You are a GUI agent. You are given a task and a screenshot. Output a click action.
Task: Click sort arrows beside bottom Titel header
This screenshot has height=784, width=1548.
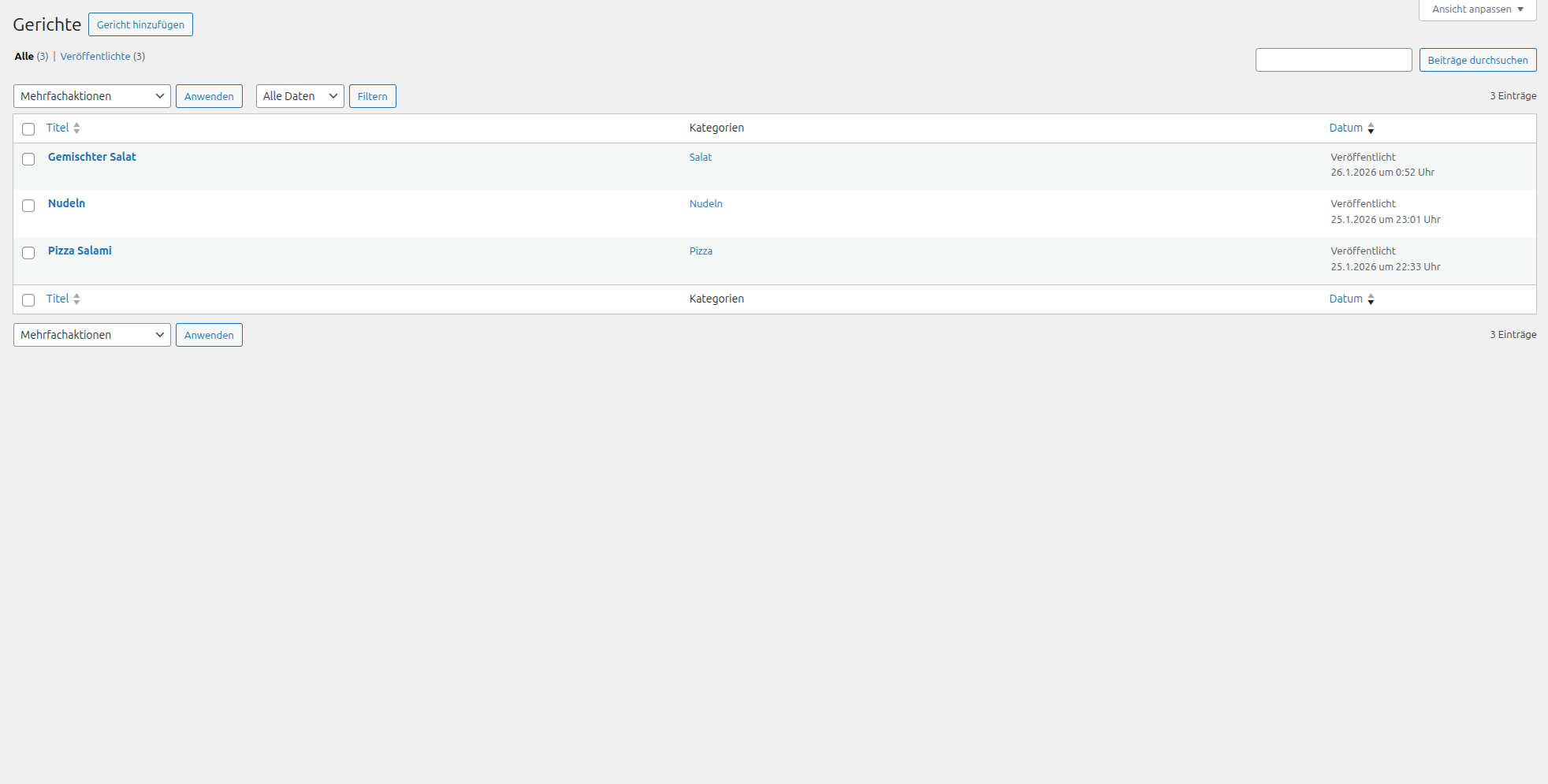tap(76, 299)
